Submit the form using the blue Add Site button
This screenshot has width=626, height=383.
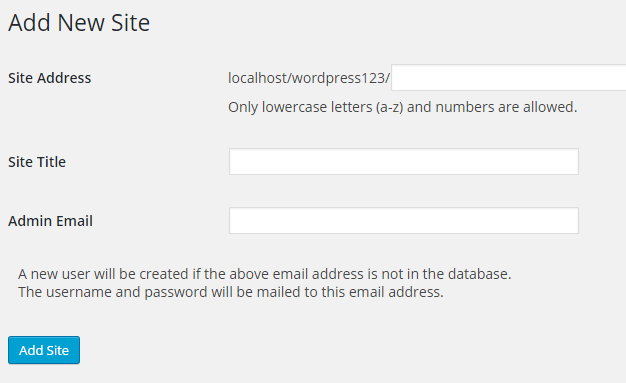point(44,350)
